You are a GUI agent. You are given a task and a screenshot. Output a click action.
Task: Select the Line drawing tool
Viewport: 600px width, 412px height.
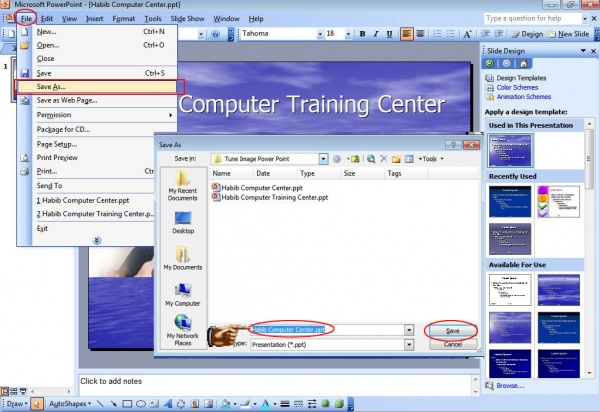[x=100, y=404]
